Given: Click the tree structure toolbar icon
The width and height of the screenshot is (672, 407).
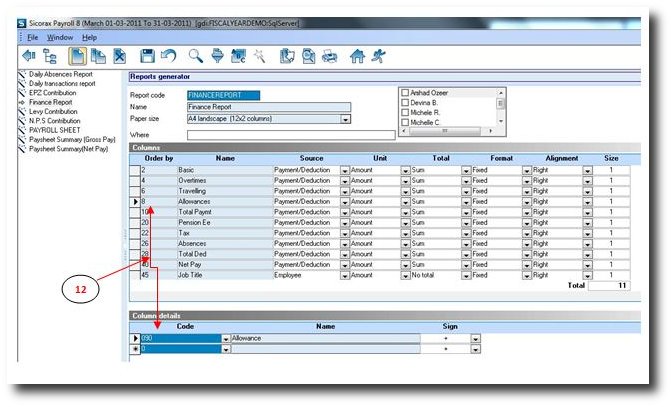Looking at the screenshot, I should 49,56.
